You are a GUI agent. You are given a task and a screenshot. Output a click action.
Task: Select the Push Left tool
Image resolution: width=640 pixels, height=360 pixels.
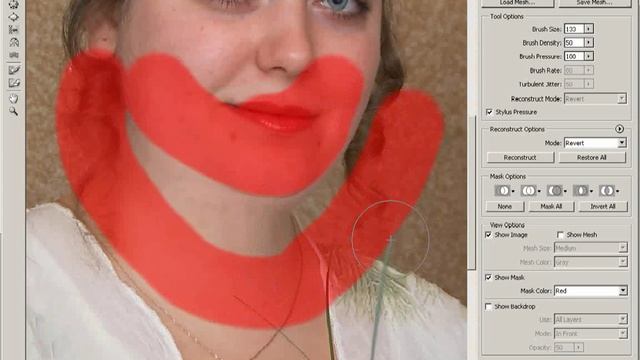point(14,30)
